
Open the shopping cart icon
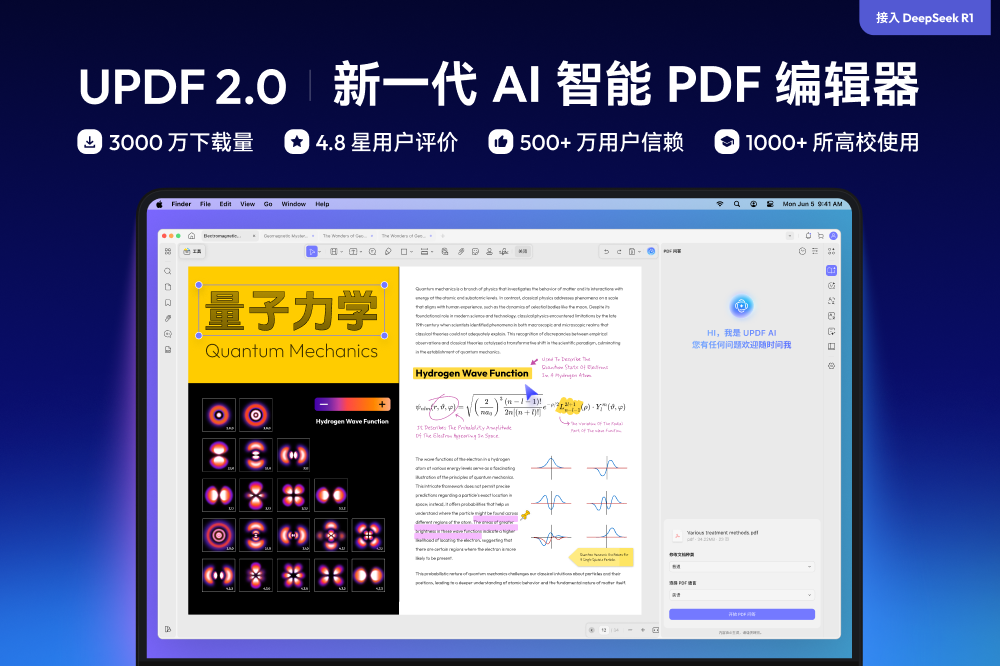(x=820, y=235)
